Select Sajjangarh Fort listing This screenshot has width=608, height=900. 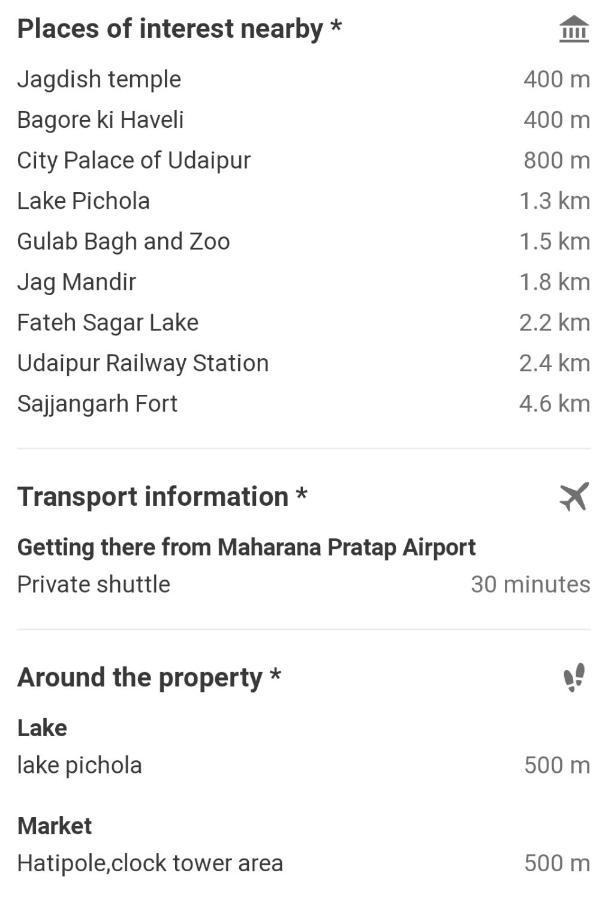(304, 404)
